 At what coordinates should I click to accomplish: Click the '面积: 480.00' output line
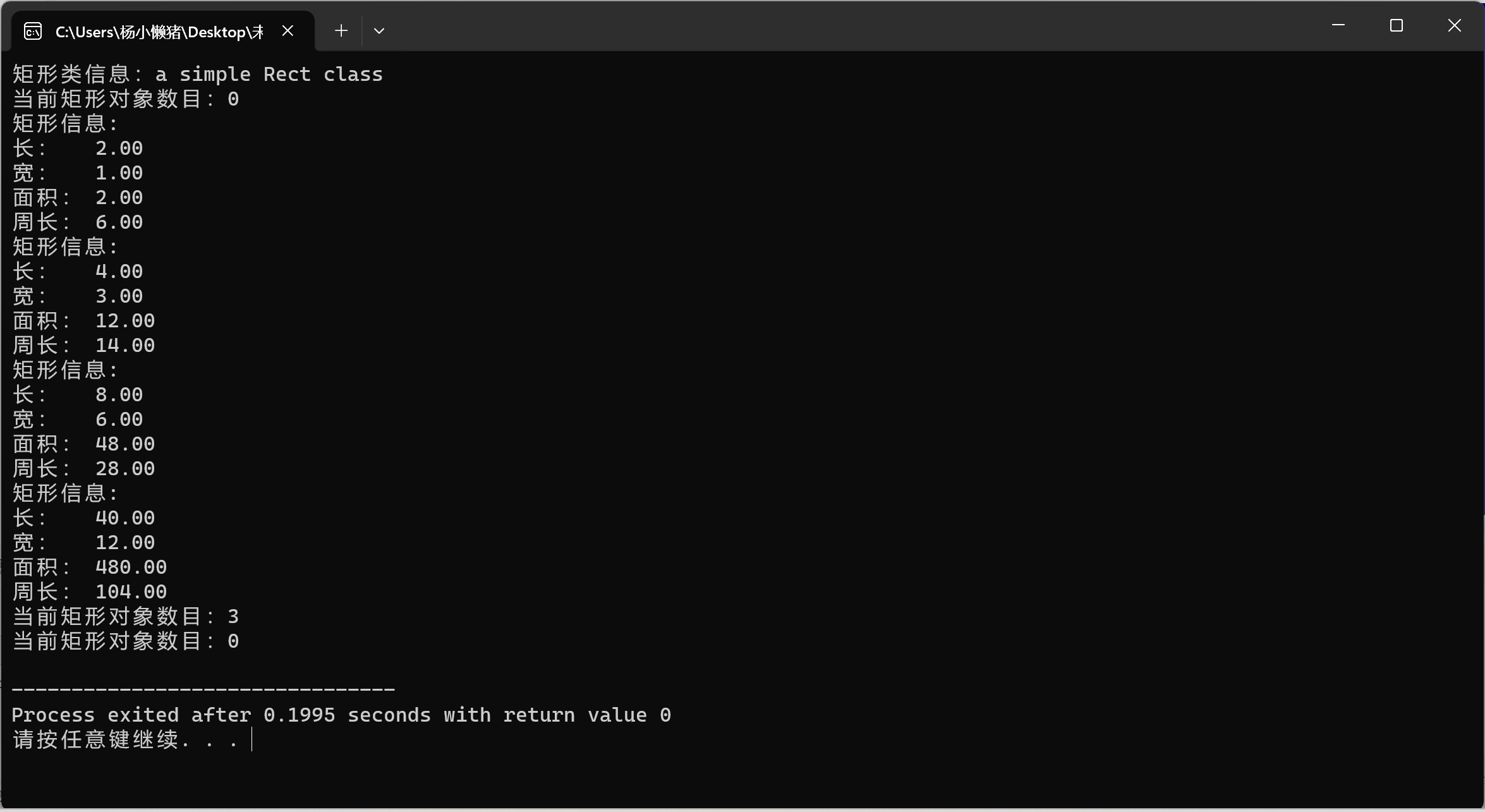[90, 567]
